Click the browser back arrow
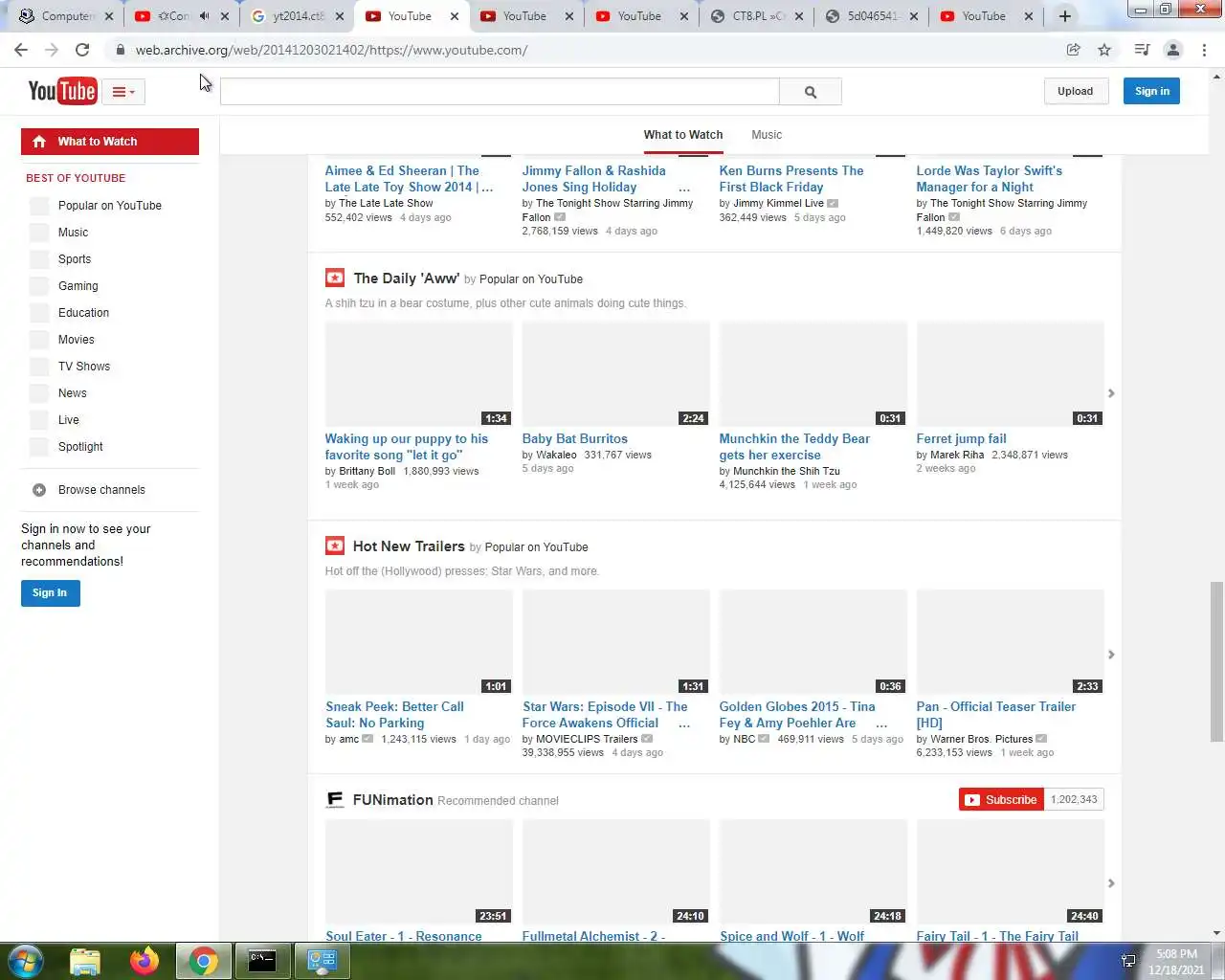The width and height of the screenshot is (1225, 980). point(21,50)
